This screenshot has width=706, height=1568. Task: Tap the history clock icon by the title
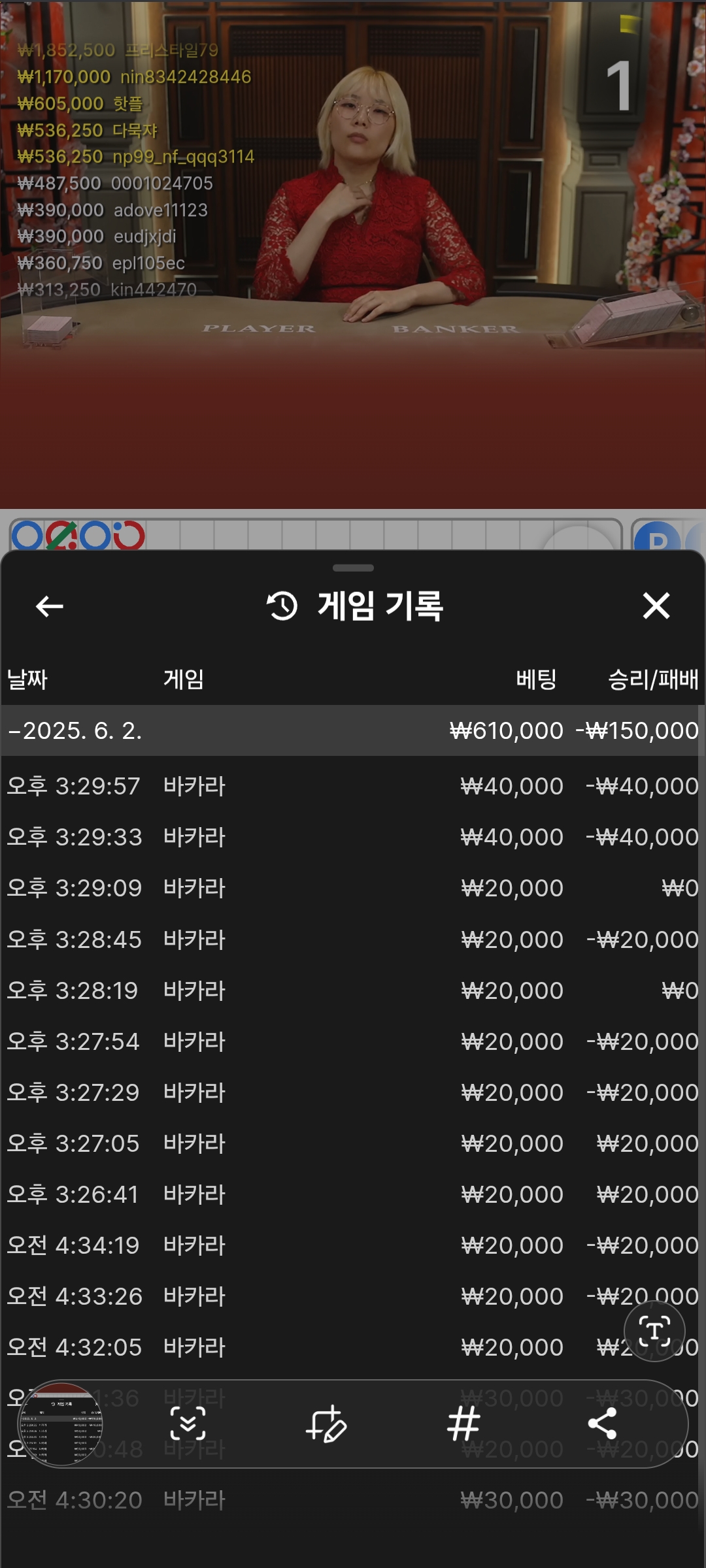pyautogui.click(x=282, y=606)
